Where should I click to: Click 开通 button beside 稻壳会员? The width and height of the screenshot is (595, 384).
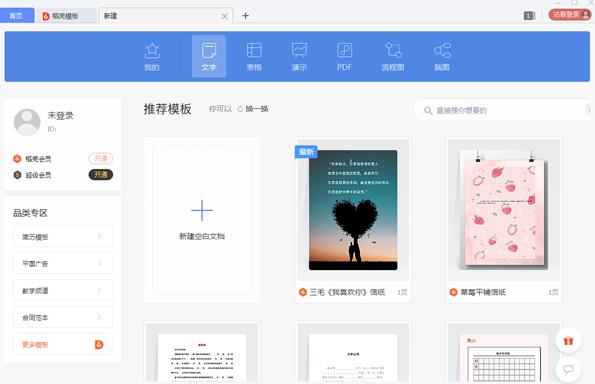click(x=101, y=158)
